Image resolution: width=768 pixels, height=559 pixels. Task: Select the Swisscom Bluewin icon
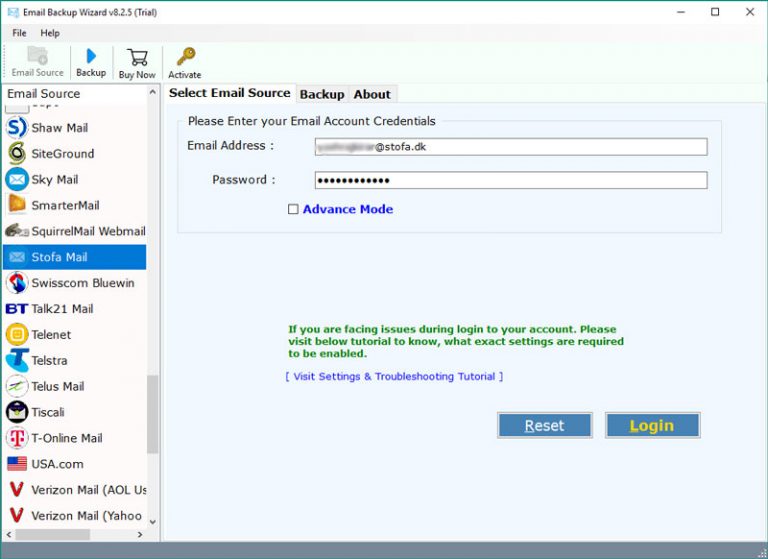(x=17, y=283)
